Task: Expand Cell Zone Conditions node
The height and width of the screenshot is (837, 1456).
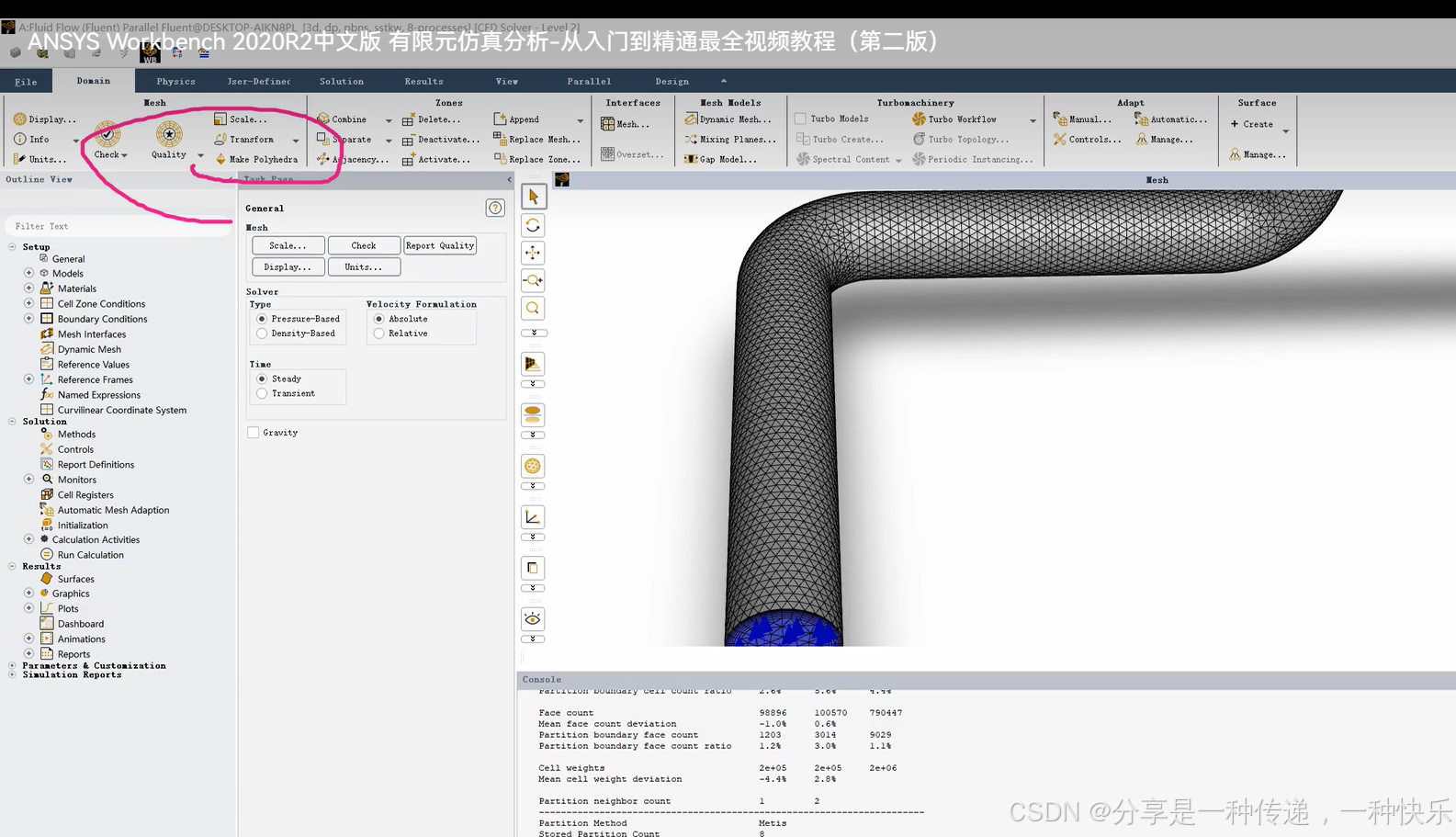Action: [x=28, y=303]
